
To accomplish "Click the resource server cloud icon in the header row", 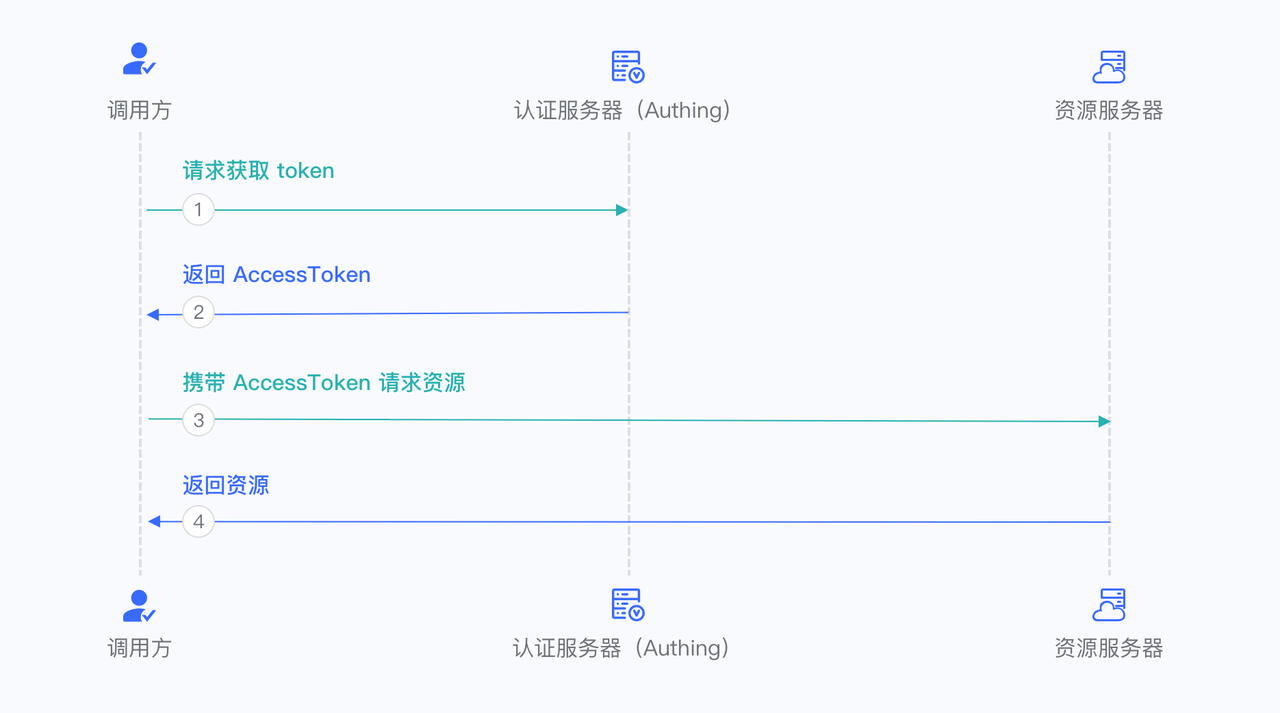I will [x=1109, y=67].
